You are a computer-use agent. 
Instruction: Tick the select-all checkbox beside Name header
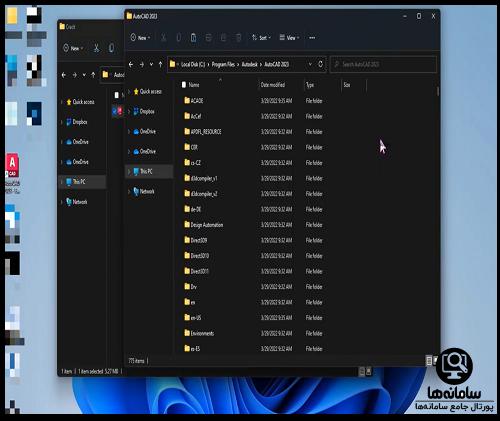184,85
